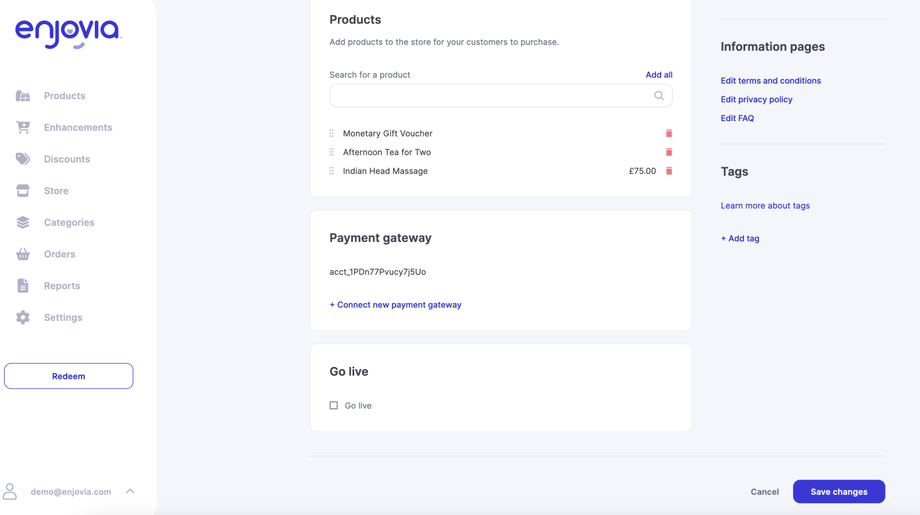Screen dimensions: 920x515
Task: Grab the drag handle beside Monetary Gift Voucher
Action: click(332, 133)
